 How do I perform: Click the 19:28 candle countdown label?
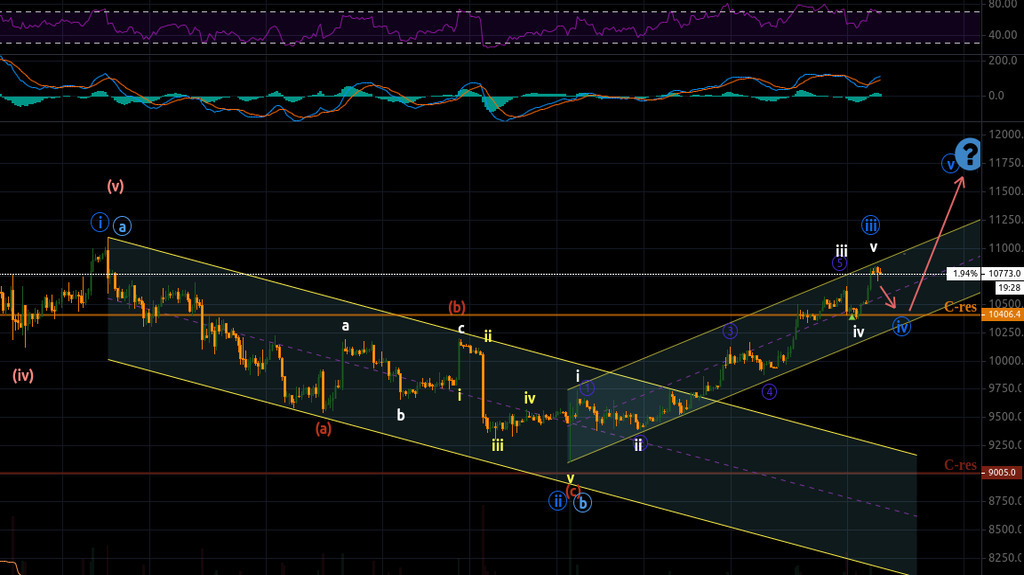1003,287
